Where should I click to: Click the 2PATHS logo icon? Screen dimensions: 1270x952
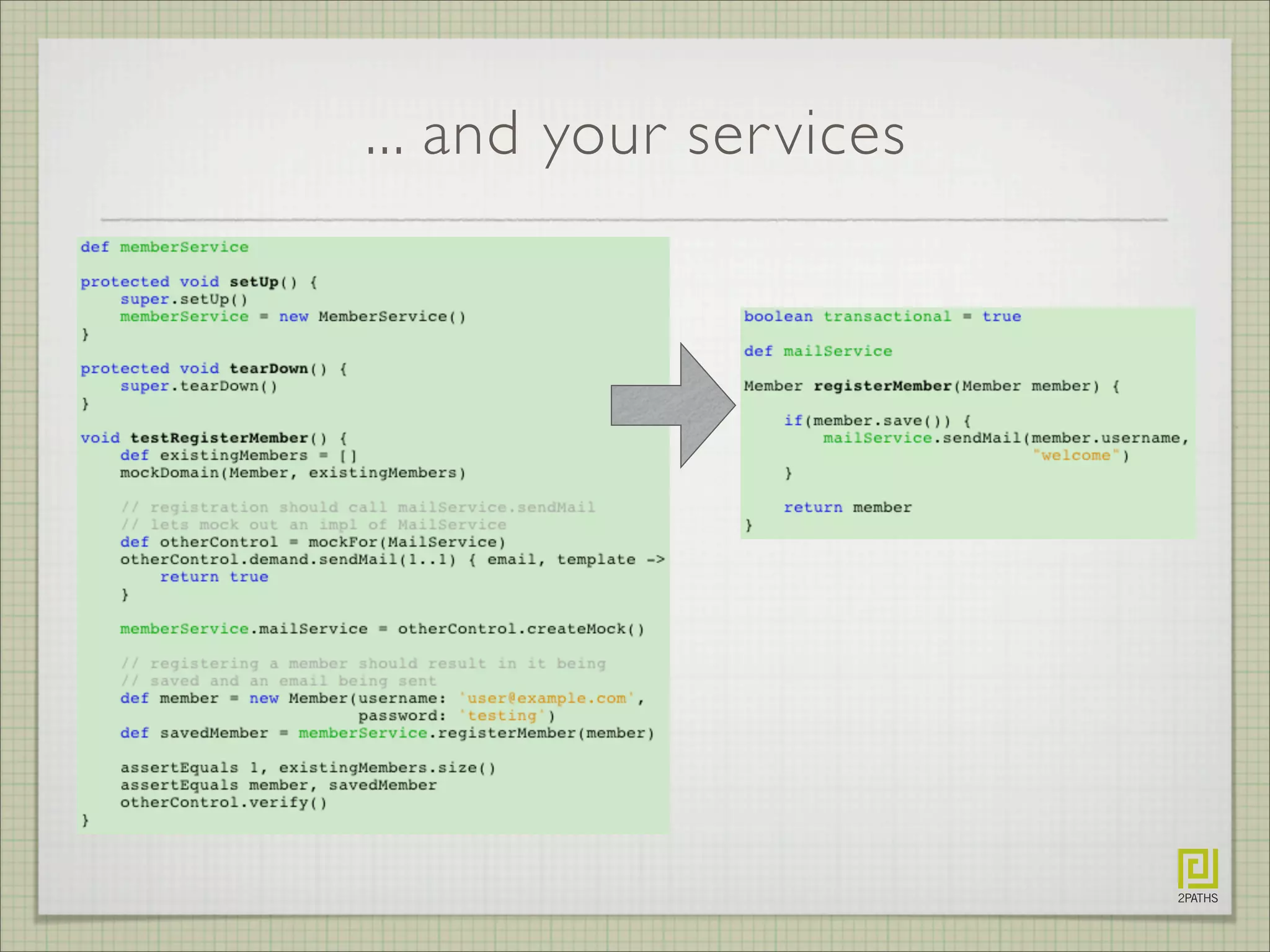pyautogui.click(x=1197, y=868)
